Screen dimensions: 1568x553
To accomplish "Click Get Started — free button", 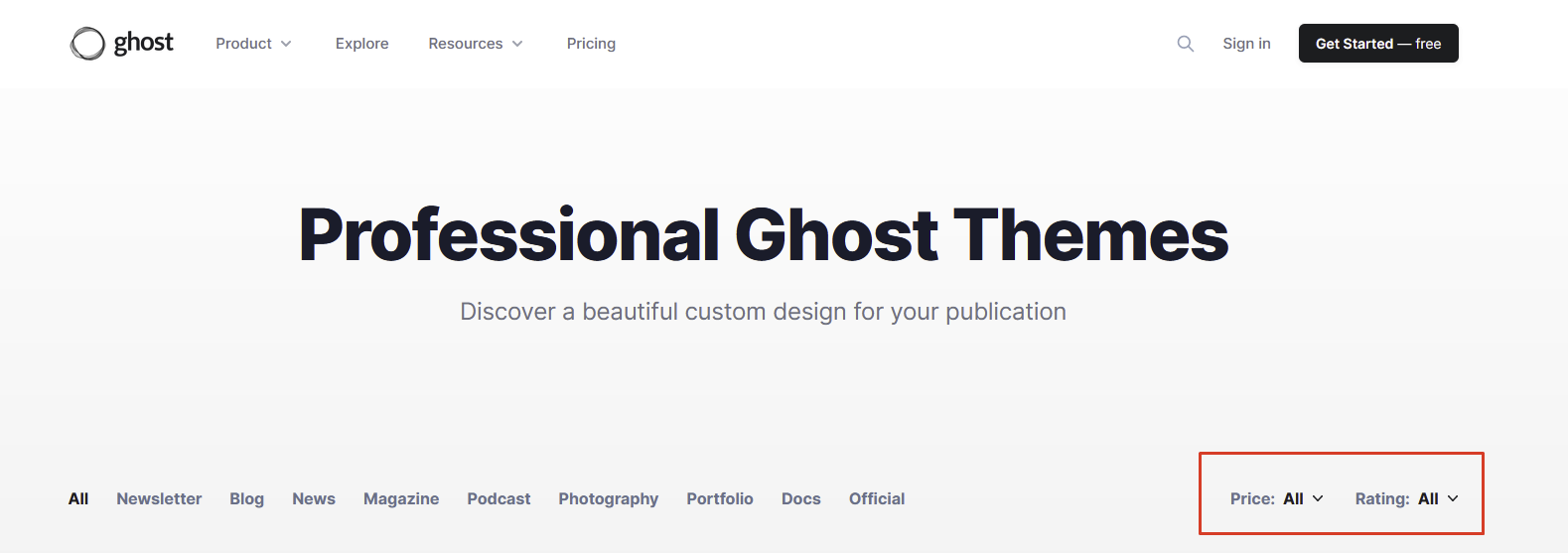I will [1378, 44].
